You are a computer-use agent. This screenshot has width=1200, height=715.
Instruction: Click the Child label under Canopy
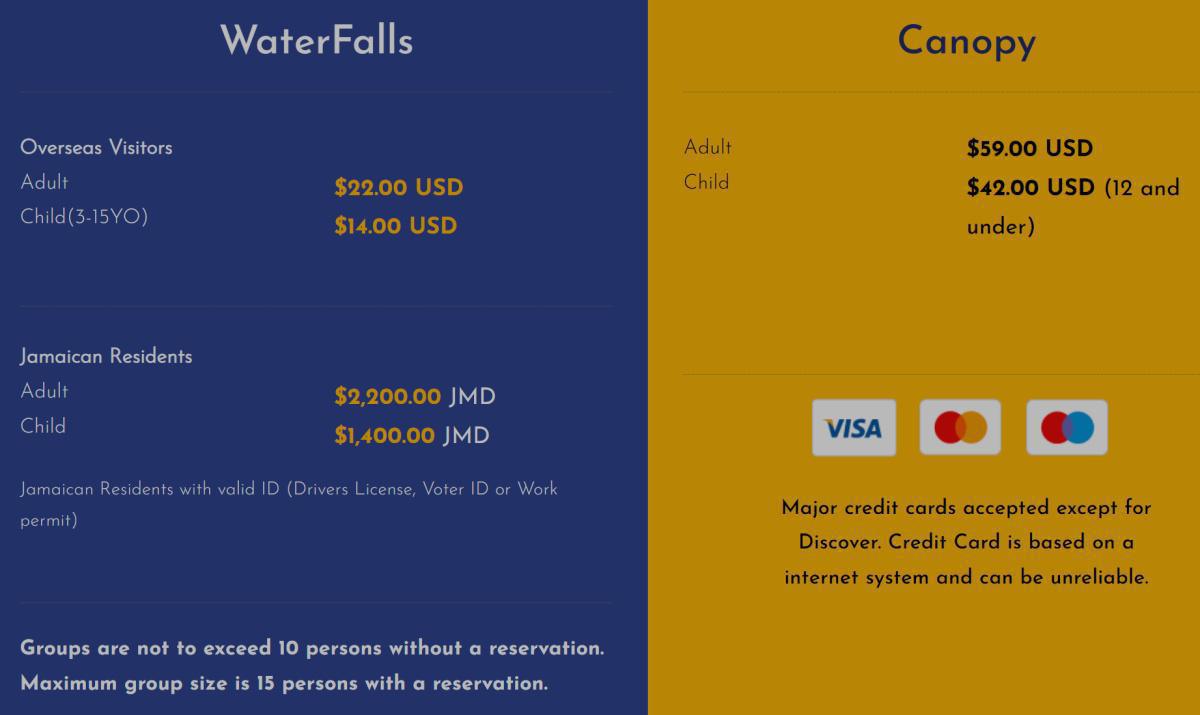pos(706,182)
